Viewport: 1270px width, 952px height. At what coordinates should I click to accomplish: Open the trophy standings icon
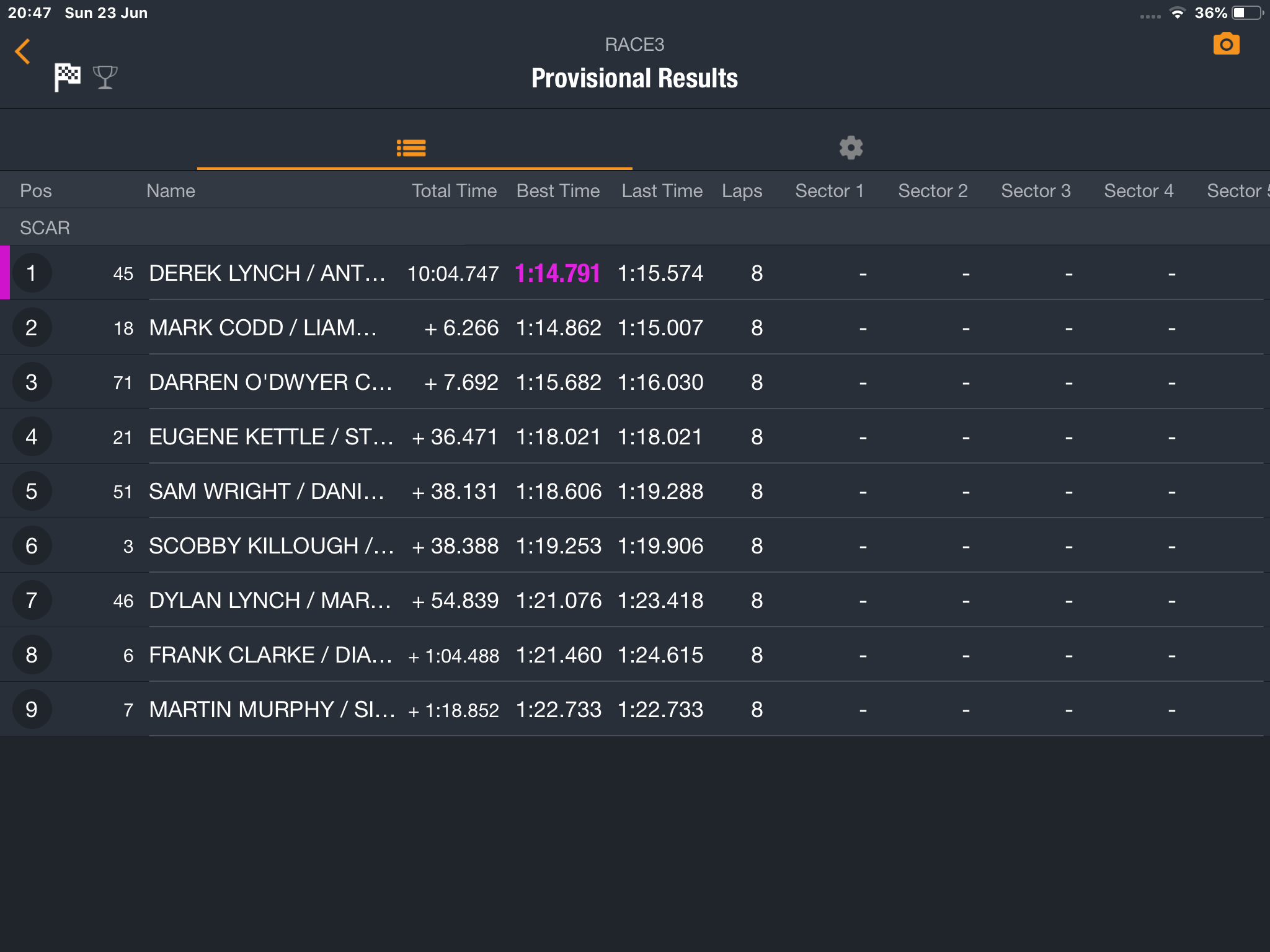(x=105, y=77)
